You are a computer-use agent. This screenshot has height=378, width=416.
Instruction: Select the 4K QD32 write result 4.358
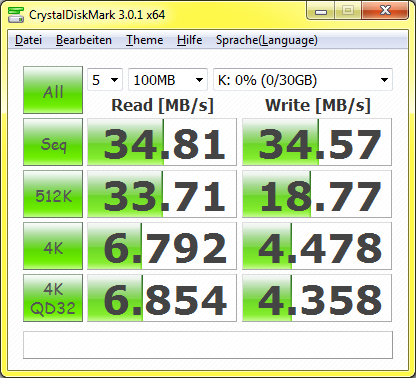(317, 298)
